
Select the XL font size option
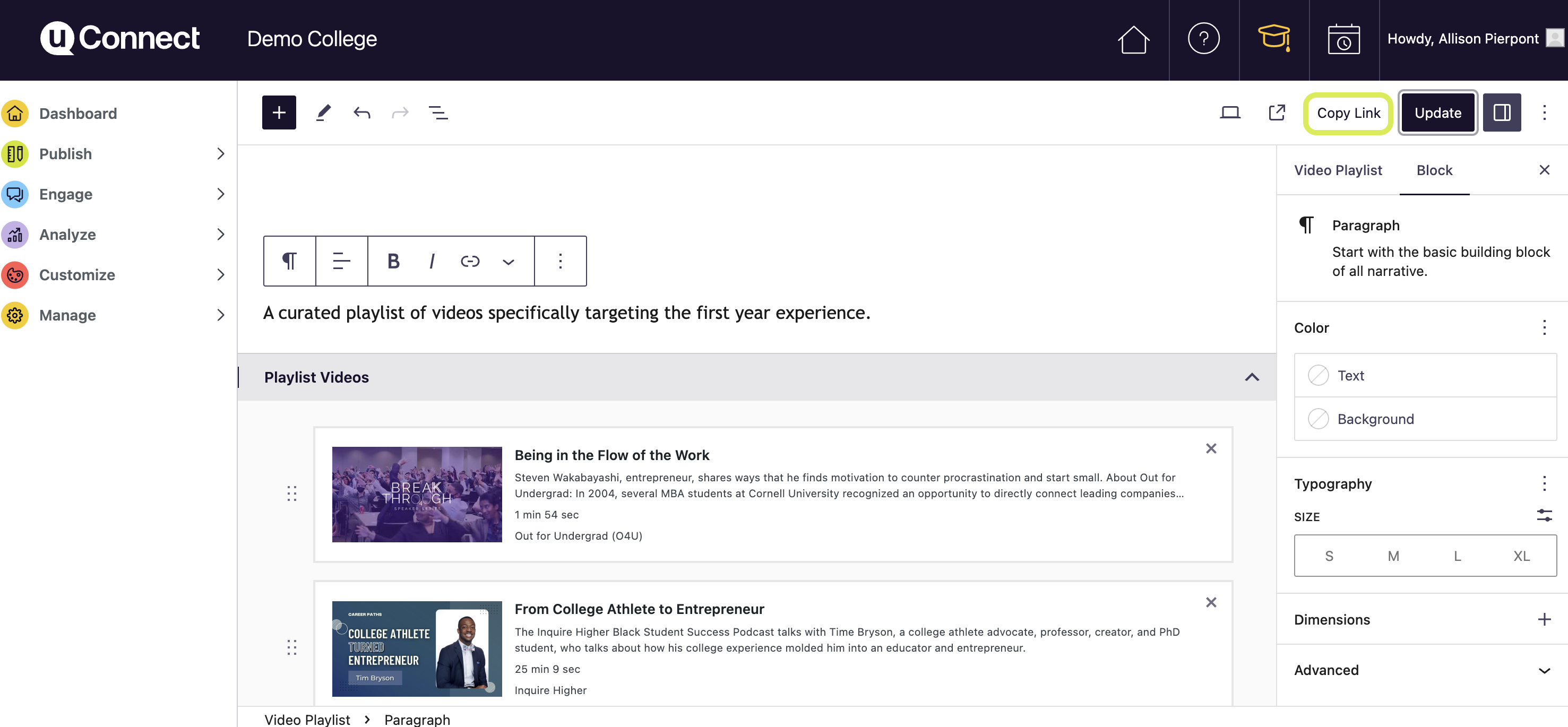click(x=1521, y=556)
